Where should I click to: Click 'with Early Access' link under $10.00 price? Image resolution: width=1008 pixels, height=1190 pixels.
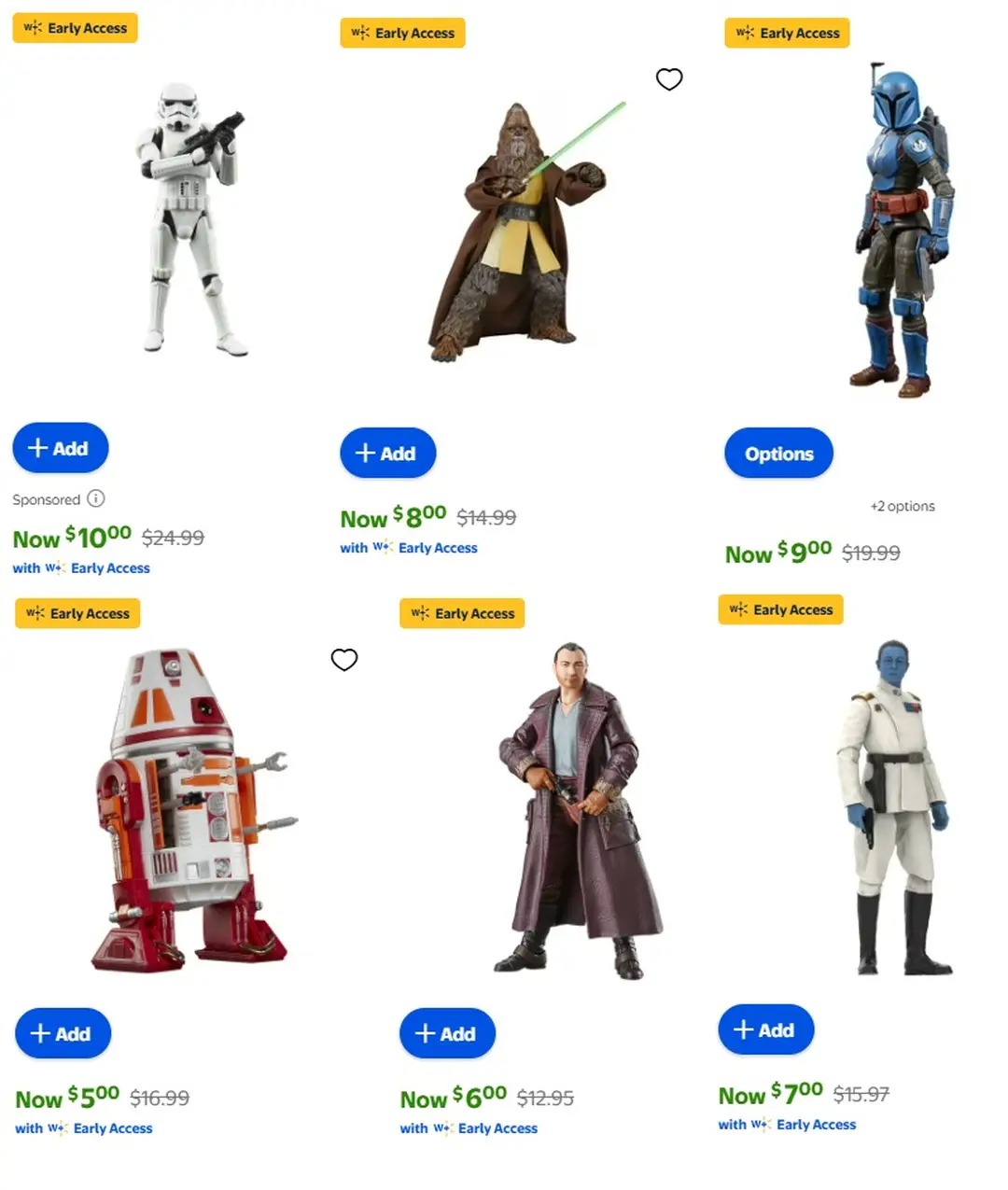(81, 567)
